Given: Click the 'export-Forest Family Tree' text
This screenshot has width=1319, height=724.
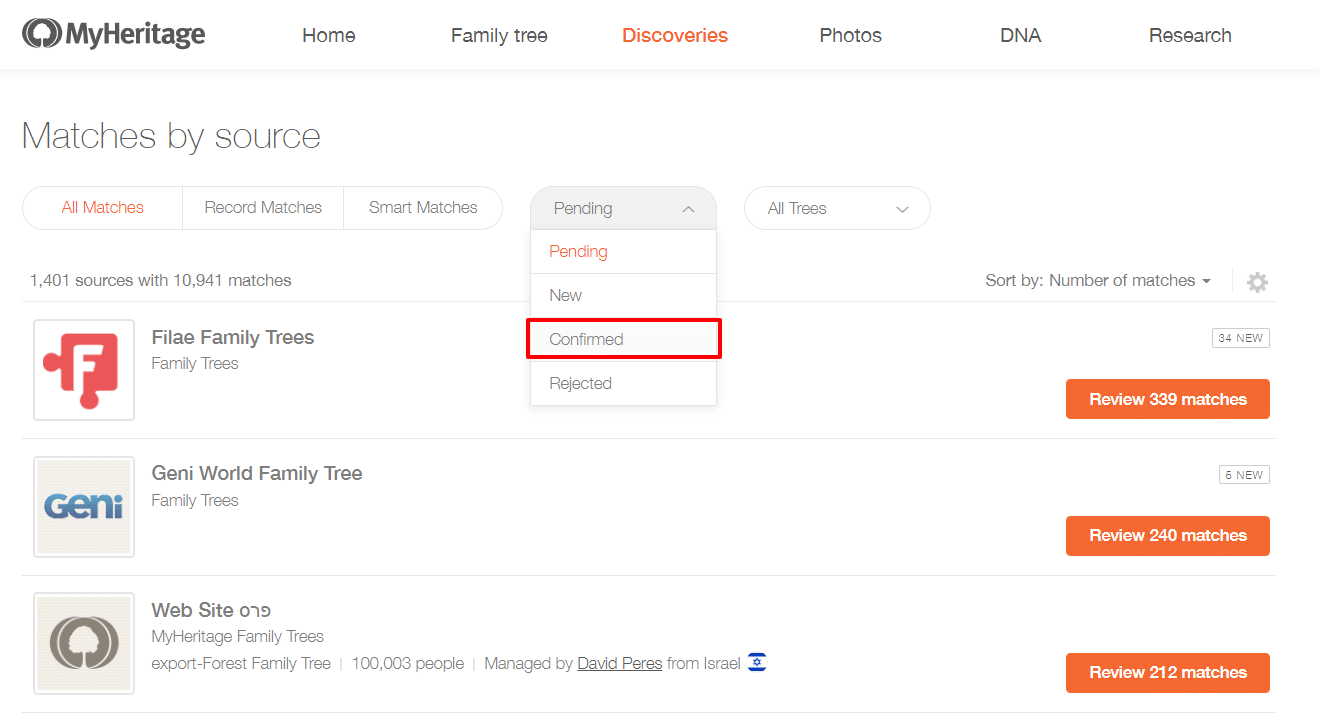Looking at the screenshot, I should coord(241,663).
